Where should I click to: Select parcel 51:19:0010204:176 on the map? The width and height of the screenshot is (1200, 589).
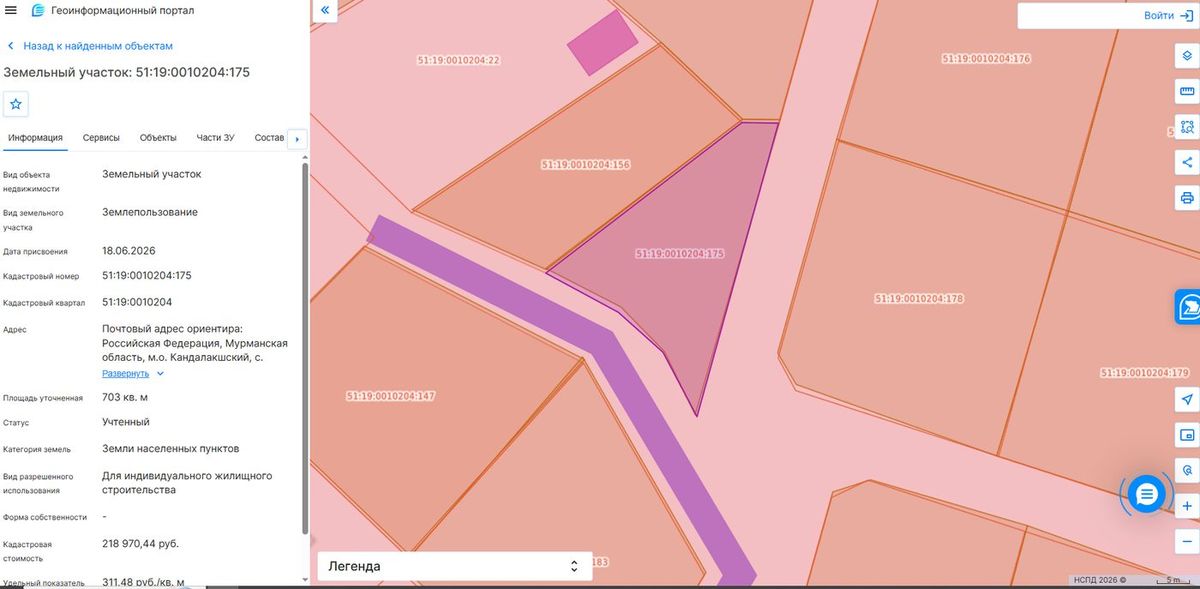tap(986, 59)
